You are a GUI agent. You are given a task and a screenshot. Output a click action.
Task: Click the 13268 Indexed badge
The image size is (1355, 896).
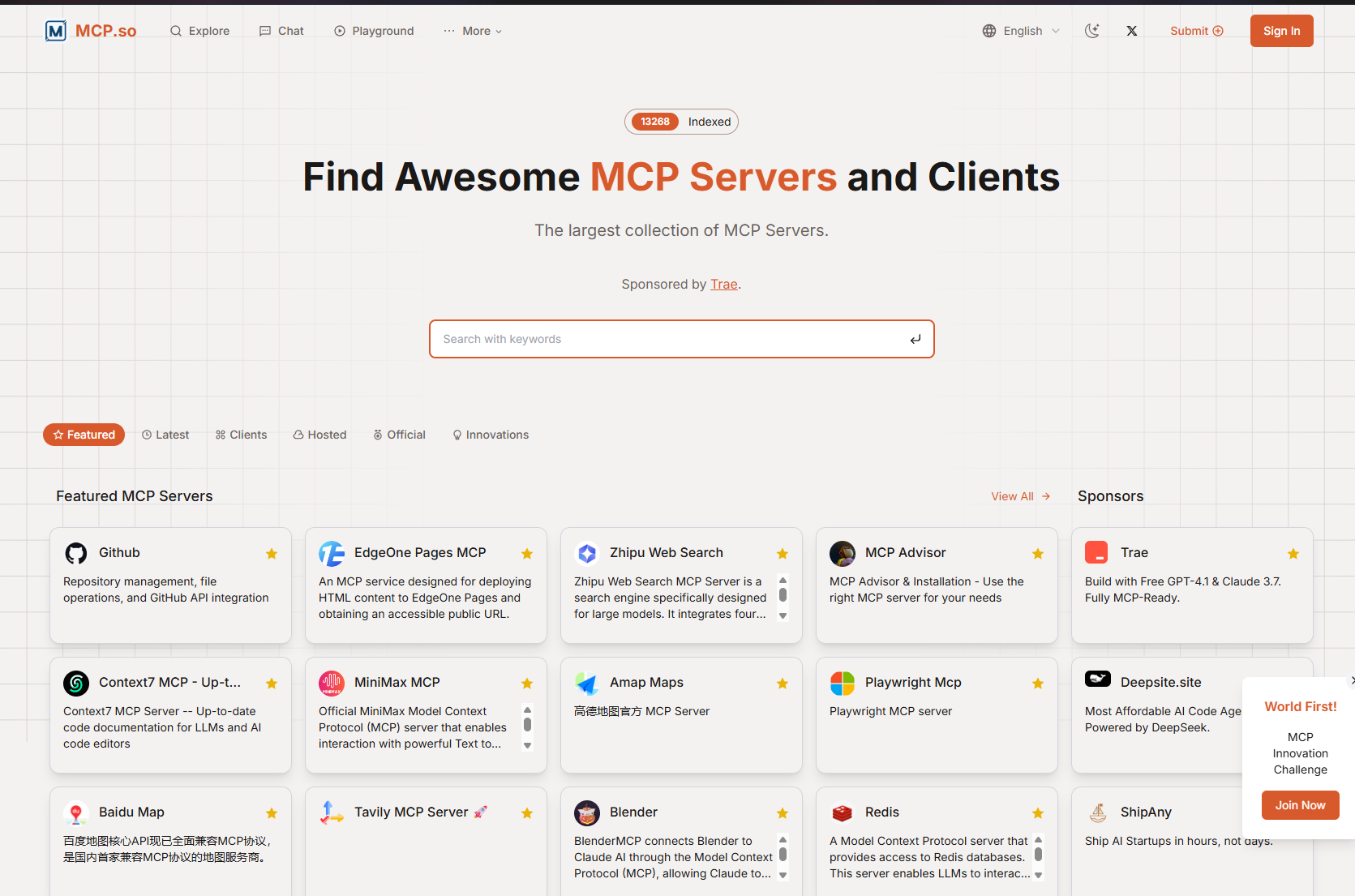click(681, 122)
